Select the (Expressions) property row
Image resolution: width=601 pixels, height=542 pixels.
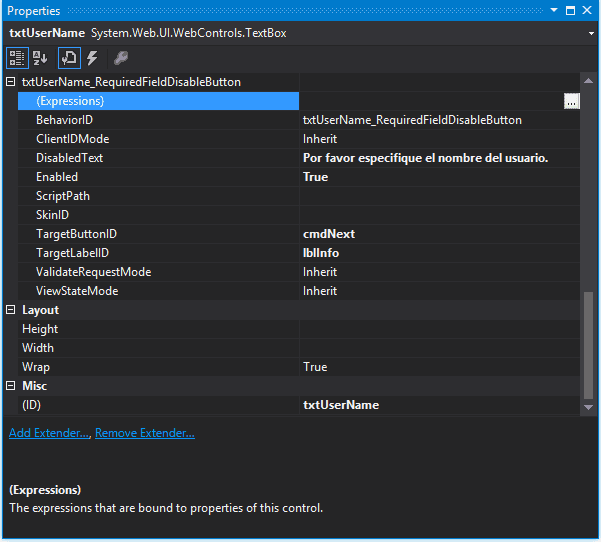tap(158, 101)
